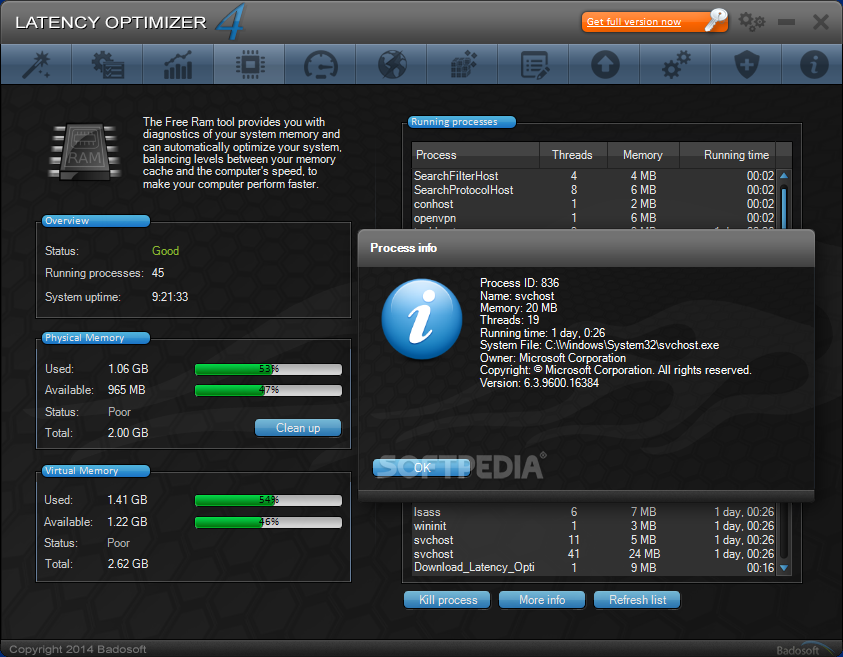The width and height of the screenshot is (843, 657).
Task: Open the info about tool
Action: (813, 65)
